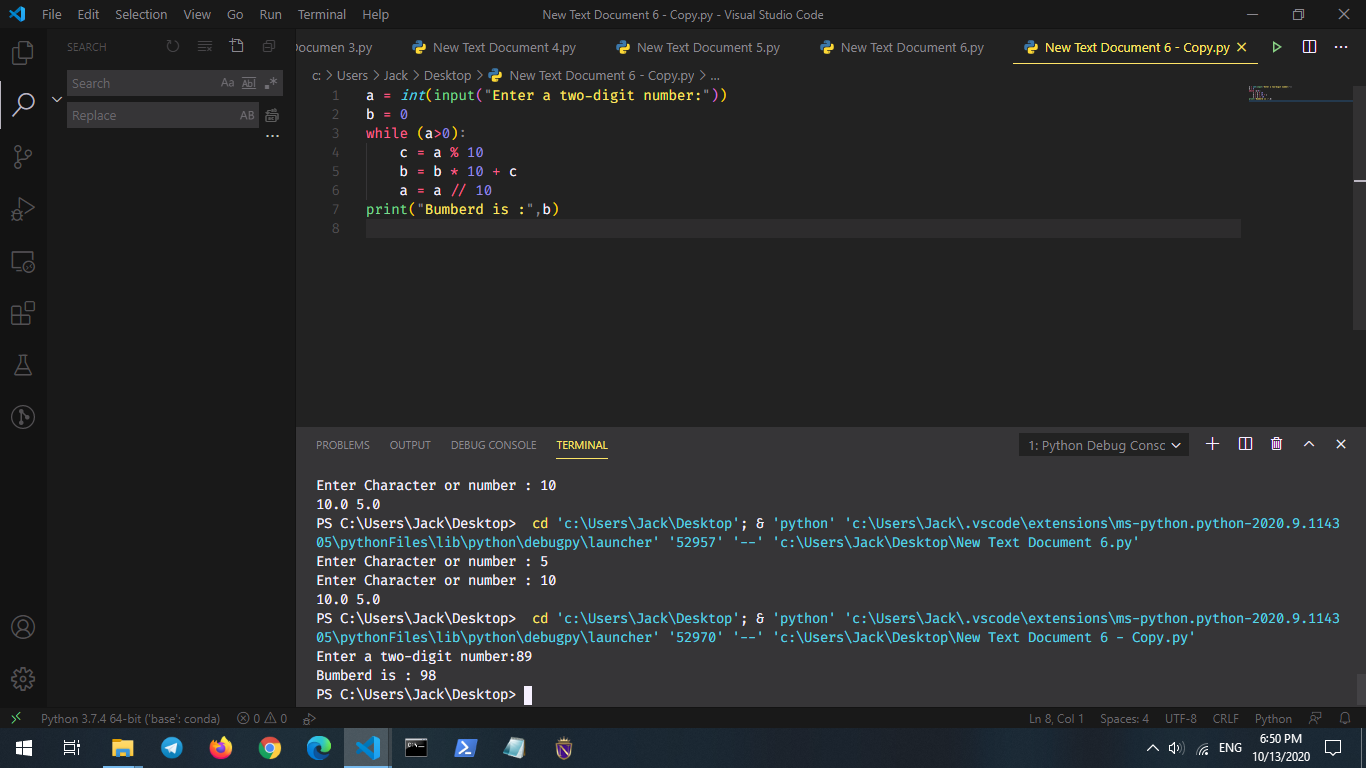
Task: Collapse the Replace field toggle chevron
Action: [57, 99]
